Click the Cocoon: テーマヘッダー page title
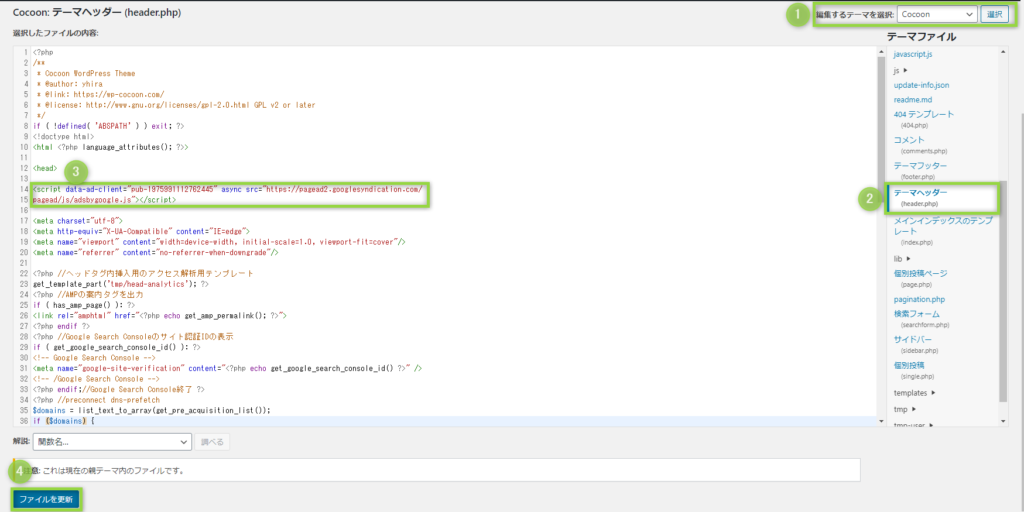The width and height of the screenshot is (1024, 512). click(97, 12)
